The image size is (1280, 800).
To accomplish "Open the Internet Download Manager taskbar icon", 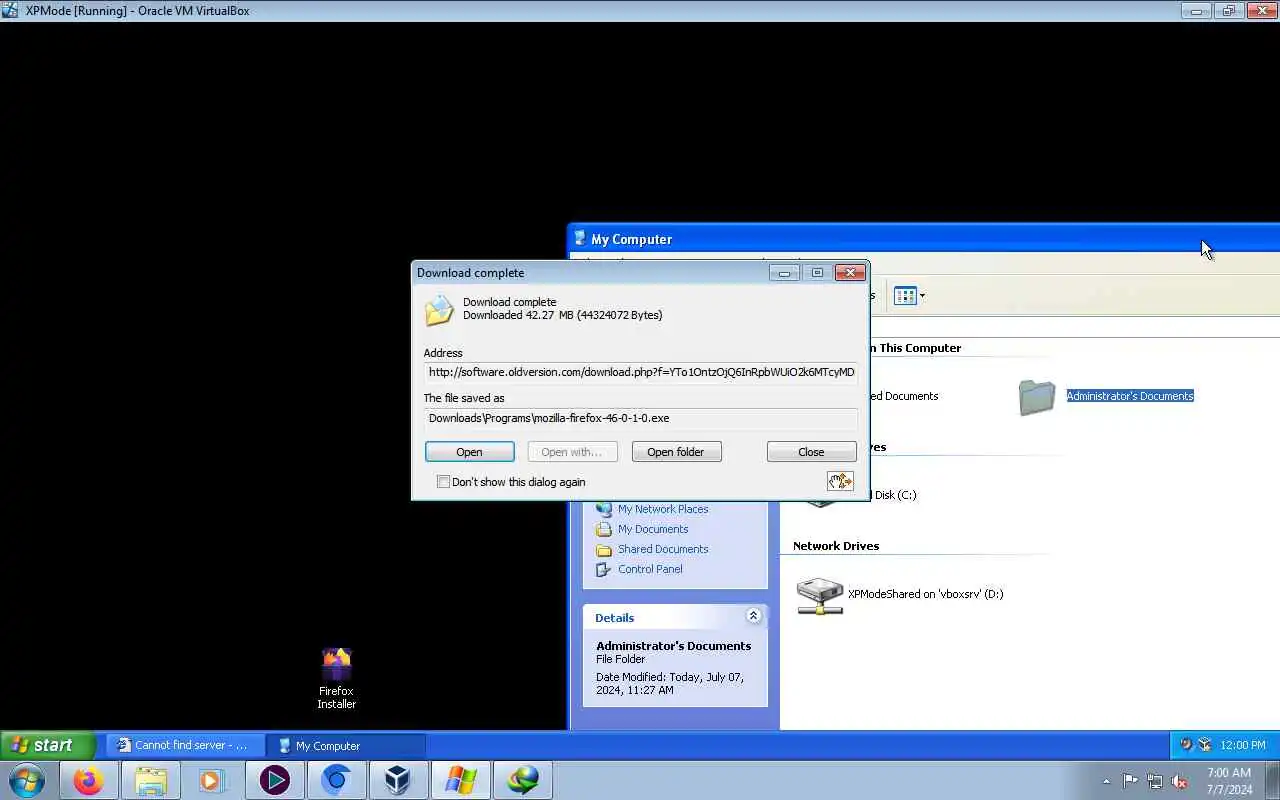I will [x=522, y=780].
